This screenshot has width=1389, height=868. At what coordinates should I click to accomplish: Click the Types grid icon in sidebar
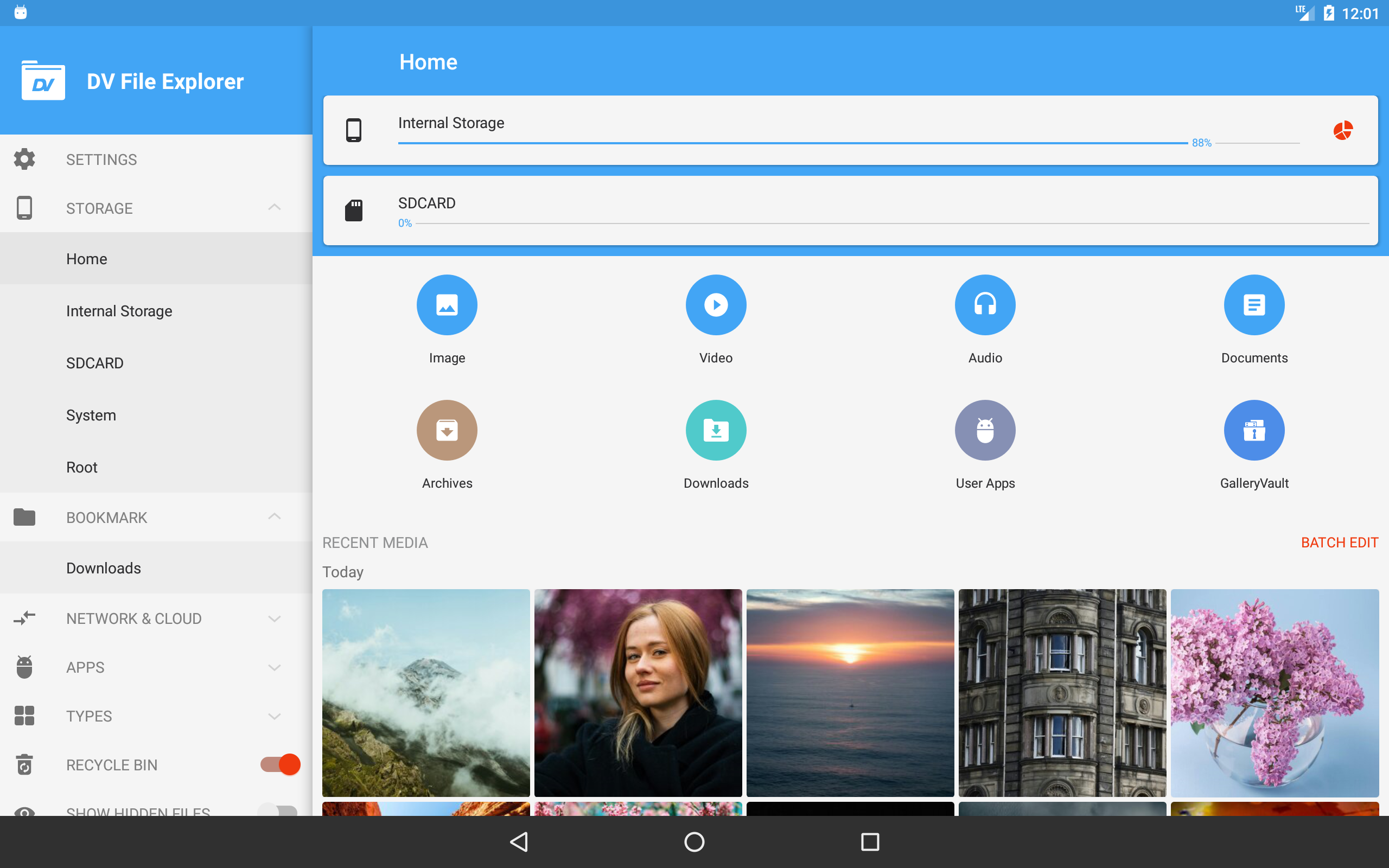(x=24, y=716)
